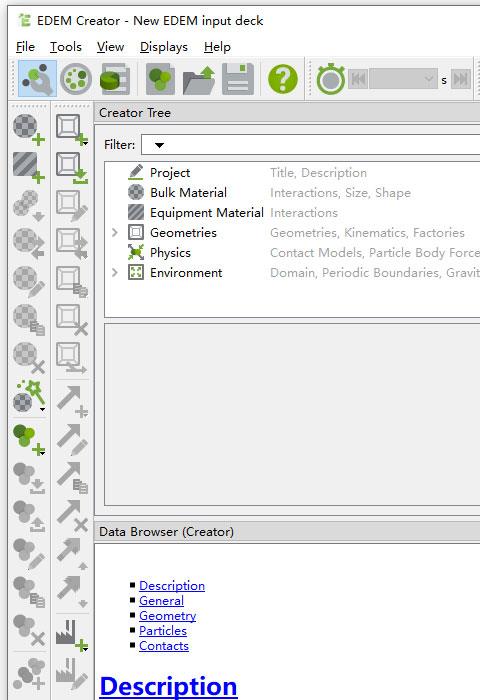Open the time step combo box
The height and width of the screenshot is (700, 480).
click(x=404, y=79)
